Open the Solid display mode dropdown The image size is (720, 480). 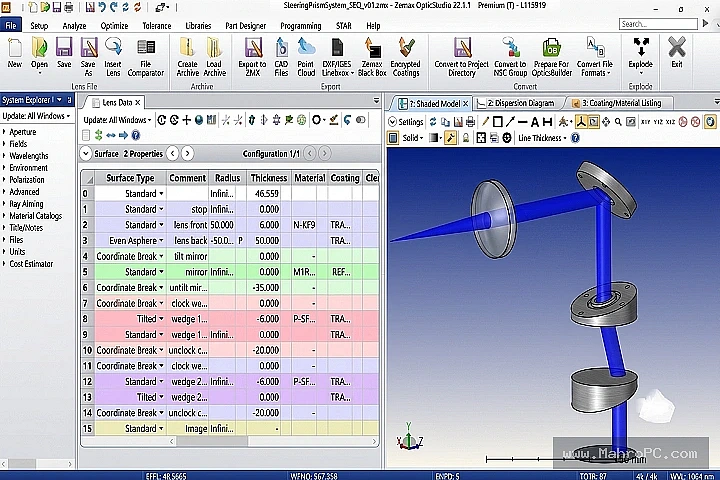click(412, 138)
